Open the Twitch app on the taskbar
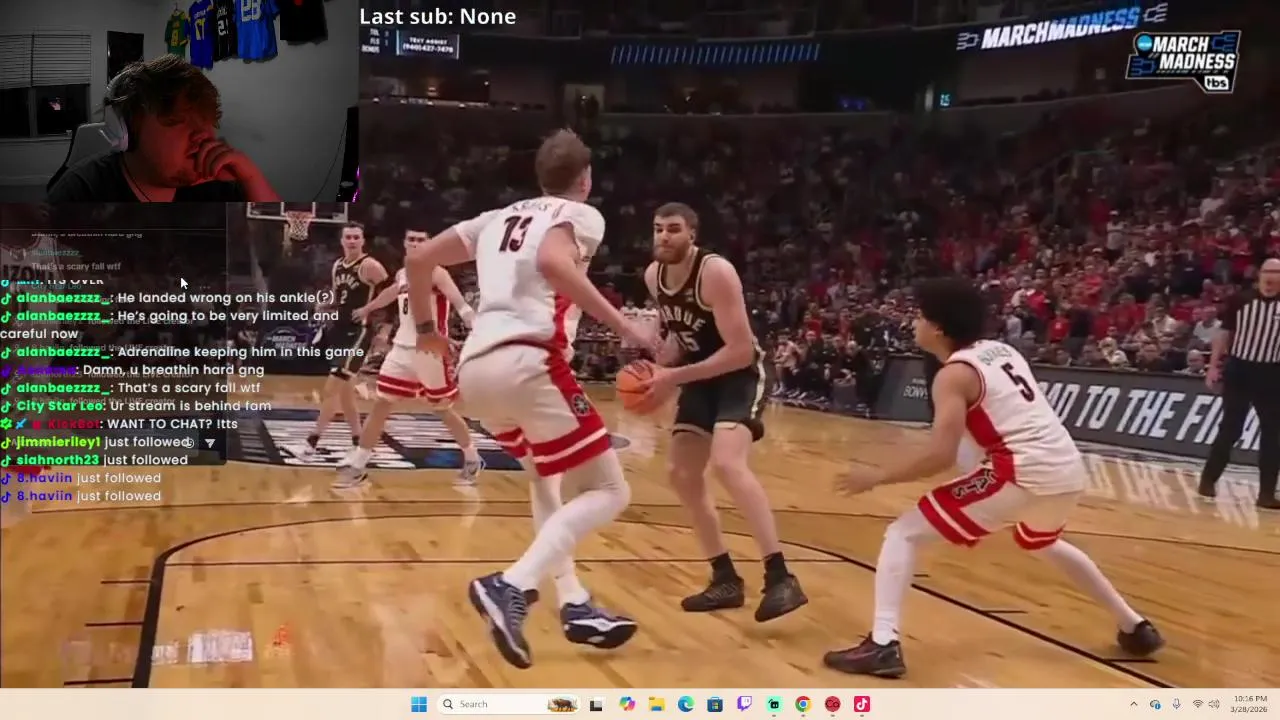This screenshot has width=1280, height=720. (x=744, y=704)
